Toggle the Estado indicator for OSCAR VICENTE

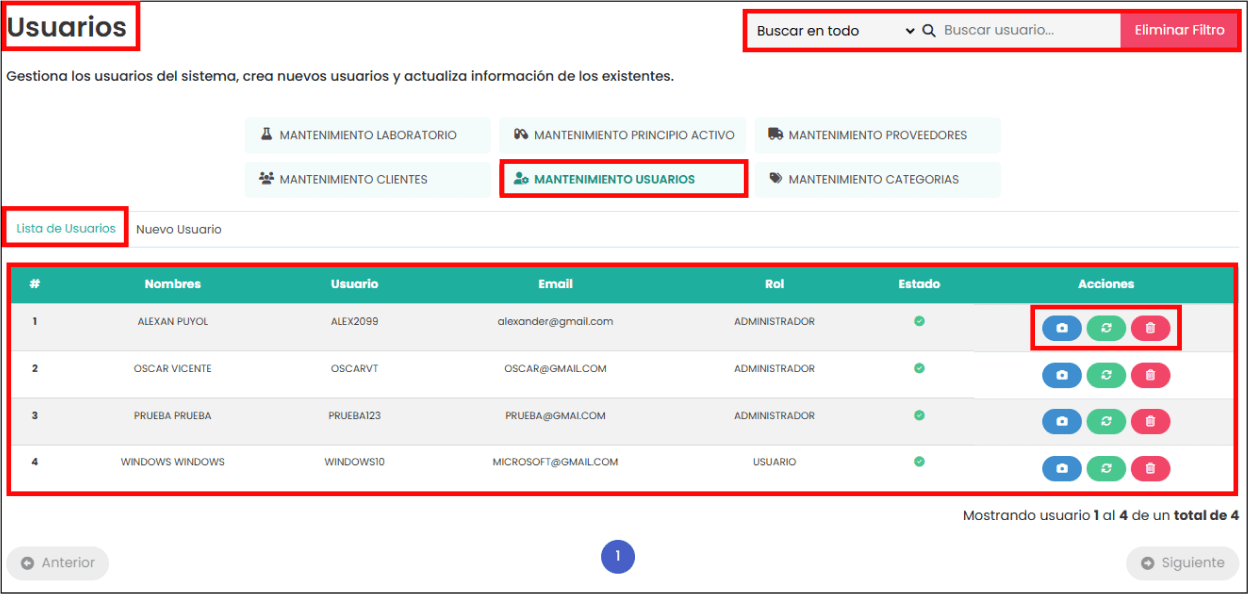(x=919, y=368)
